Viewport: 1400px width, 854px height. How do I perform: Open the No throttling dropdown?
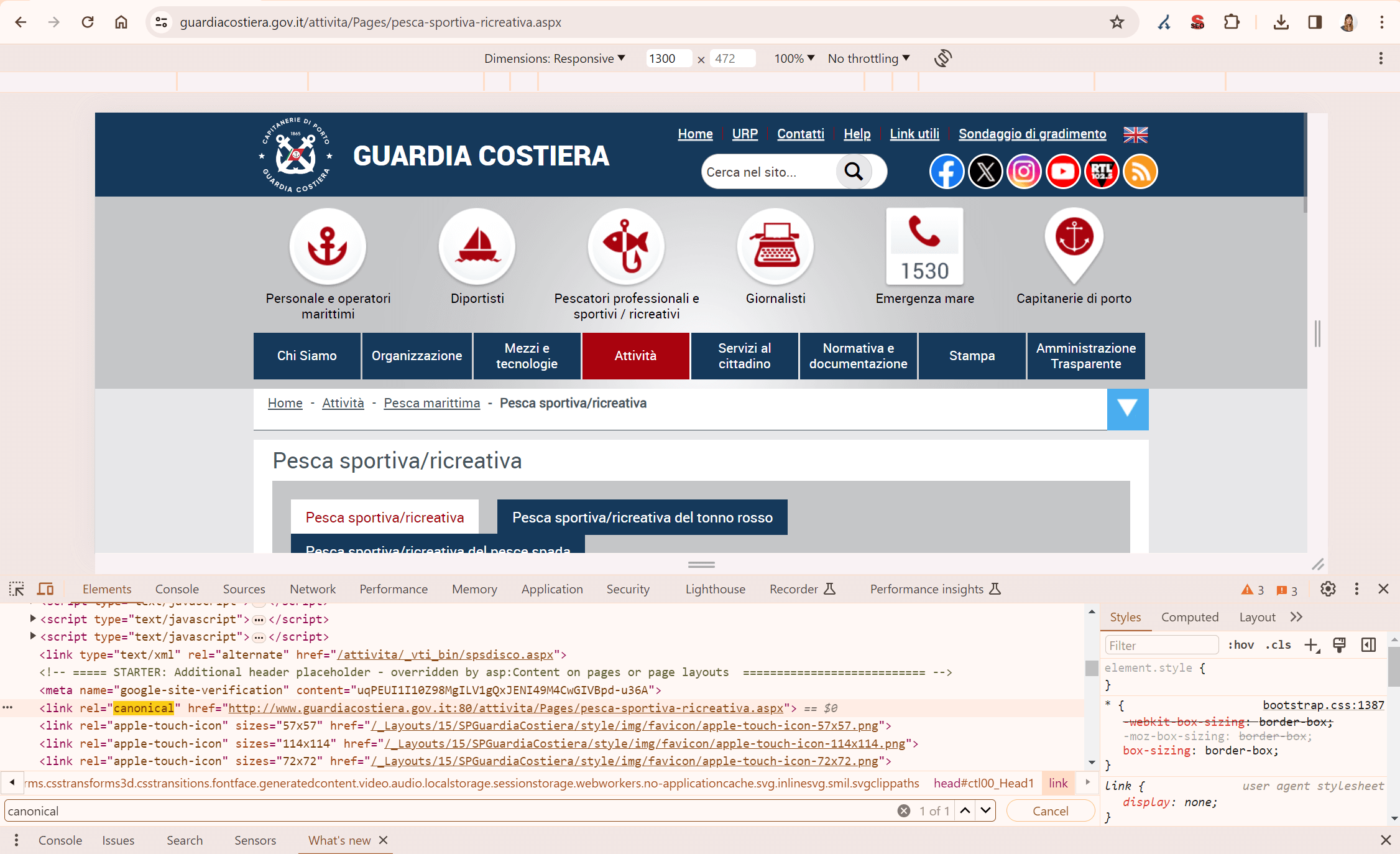click(868, 58)
